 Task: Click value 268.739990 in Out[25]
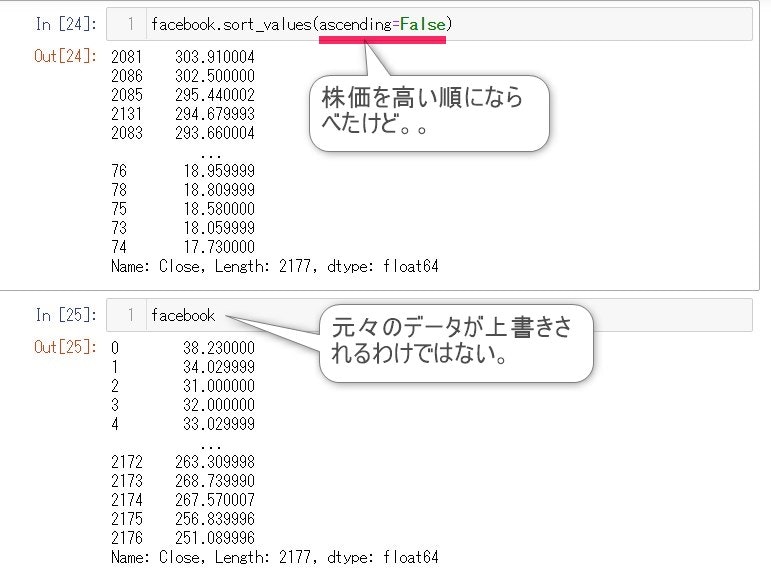tap(215, 481)
